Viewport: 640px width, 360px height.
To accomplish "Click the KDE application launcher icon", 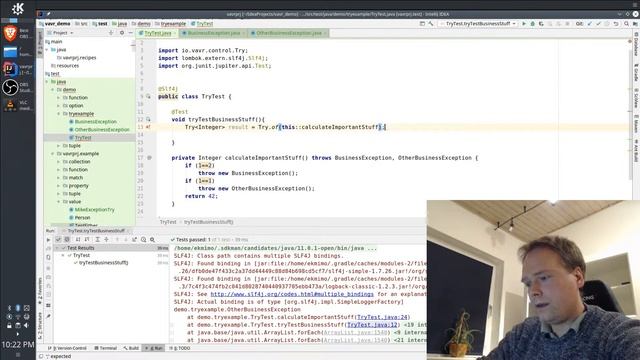I will point(18,8).
